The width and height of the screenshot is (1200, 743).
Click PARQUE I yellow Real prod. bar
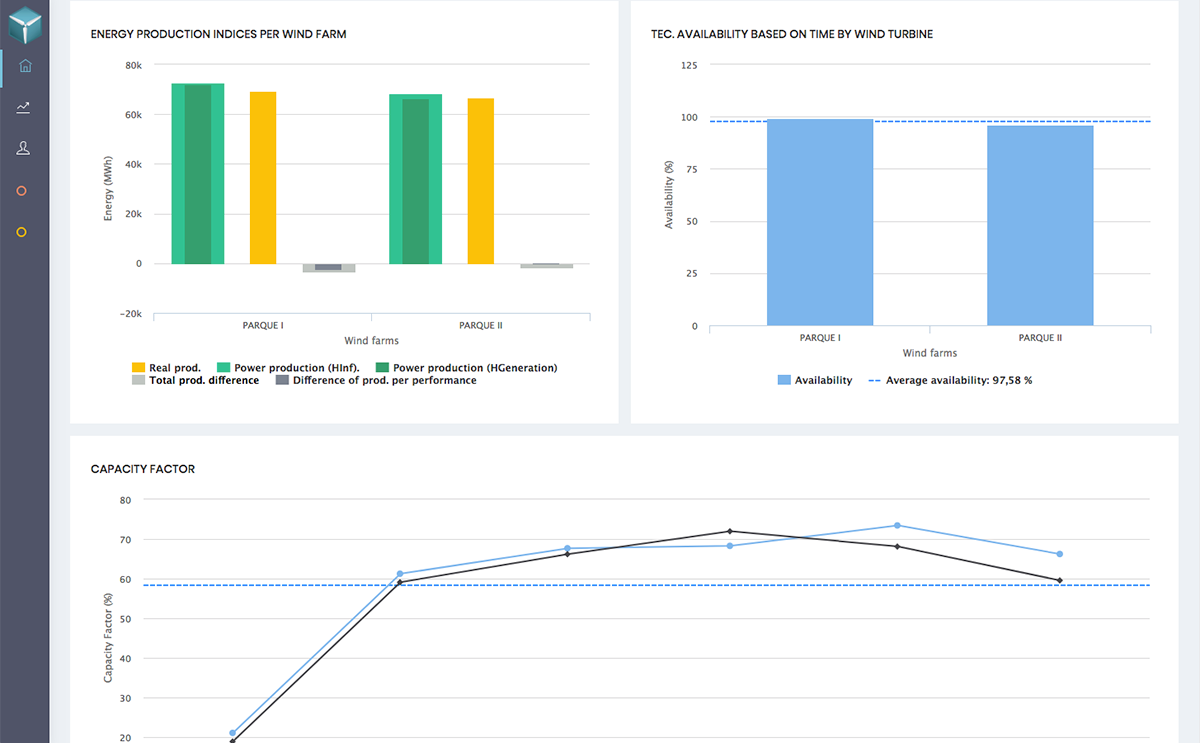point(263,178)
